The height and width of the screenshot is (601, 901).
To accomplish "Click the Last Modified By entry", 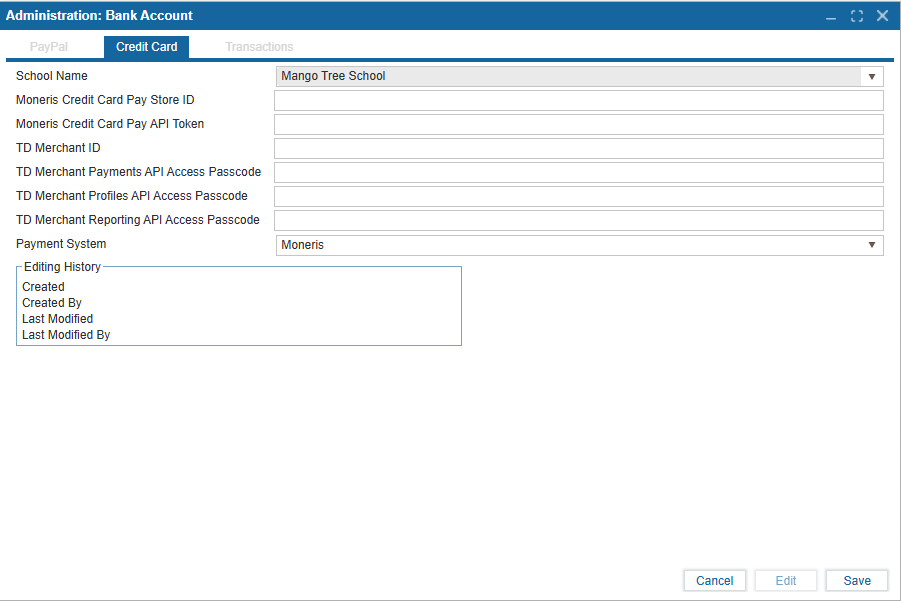I will [66, 335].
